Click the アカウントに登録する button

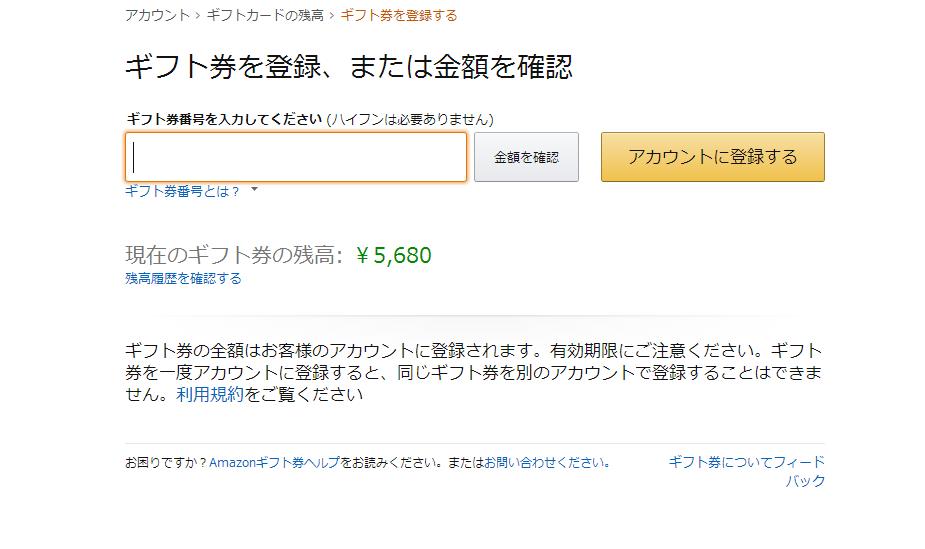click(x=712, y=157)
